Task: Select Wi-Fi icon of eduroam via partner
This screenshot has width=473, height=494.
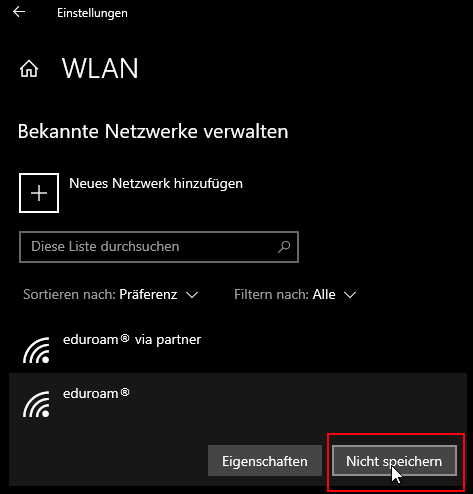Action: [x=36, y=350]
